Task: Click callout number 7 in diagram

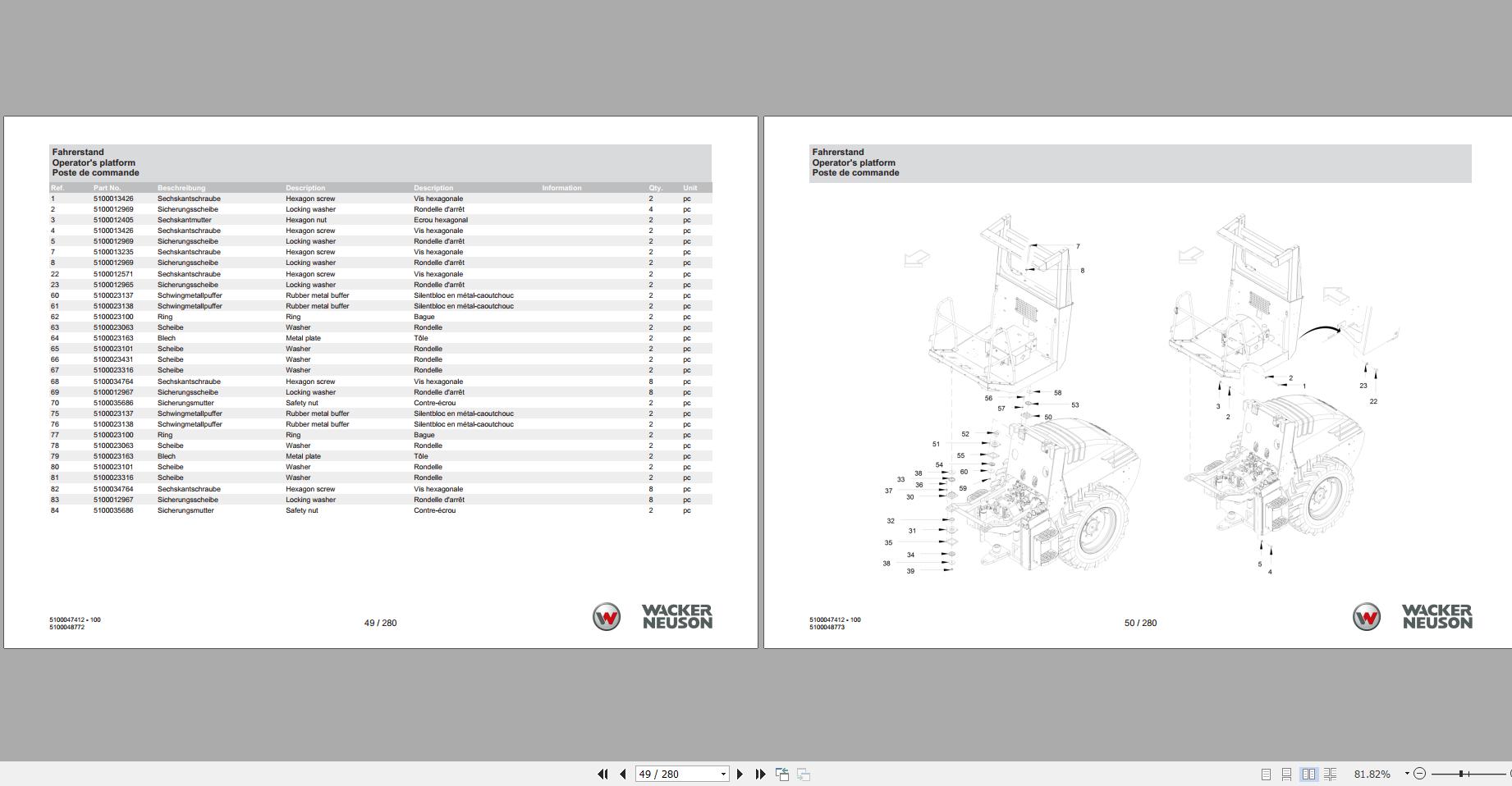Action: click(1078, 246)
